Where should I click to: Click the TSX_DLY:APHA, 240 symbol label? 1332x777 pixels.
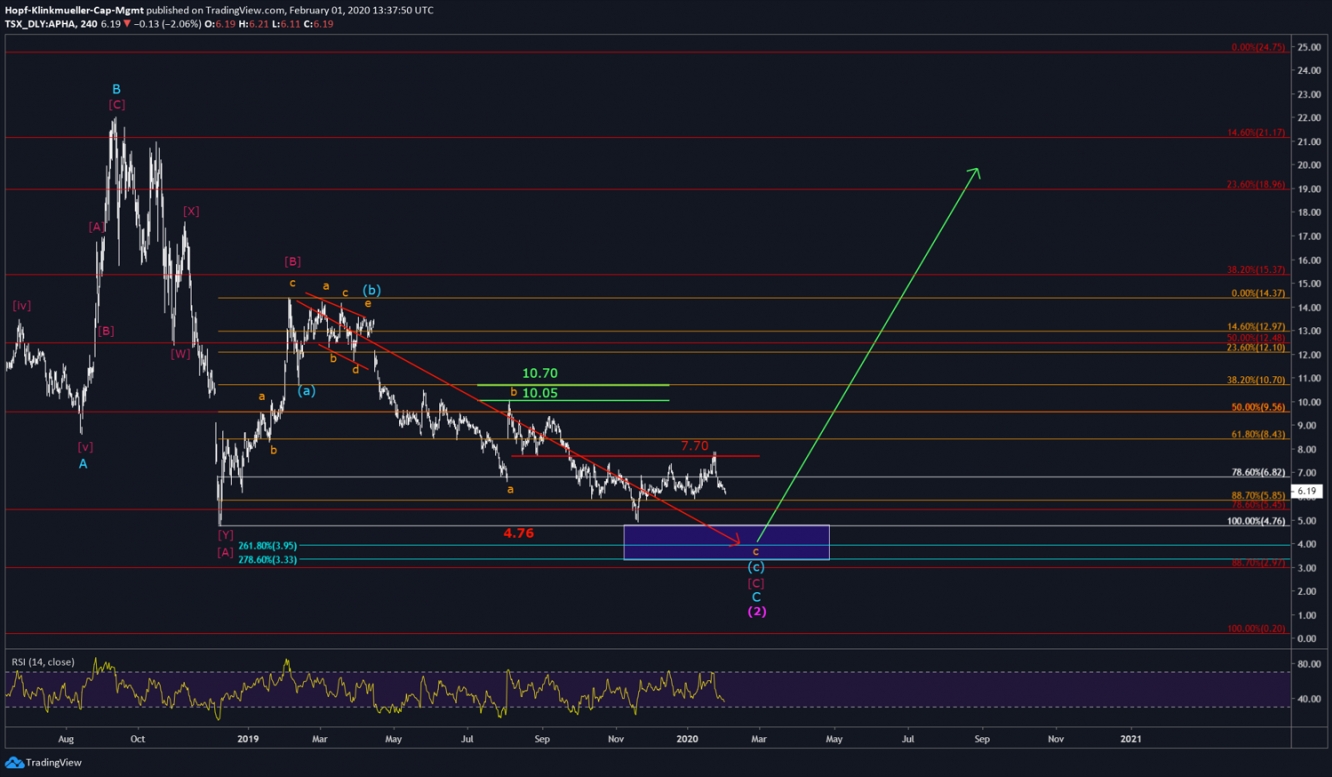pos(50,23)
